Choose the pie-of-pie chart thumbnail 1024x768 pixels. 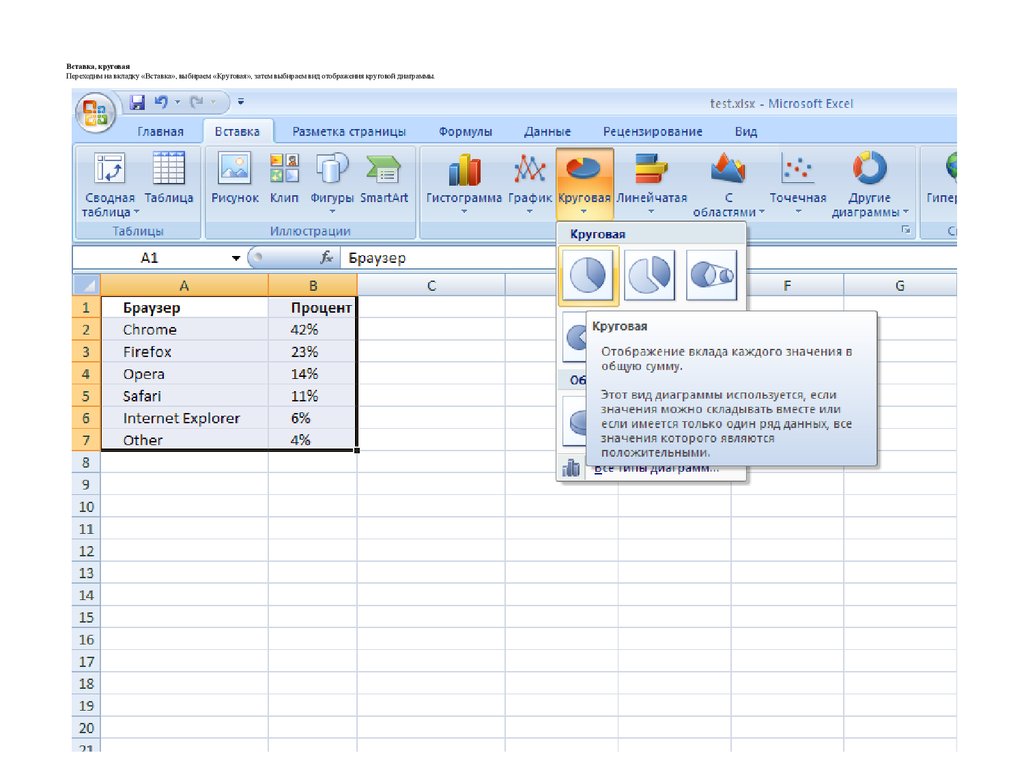(x=712, y=276)
